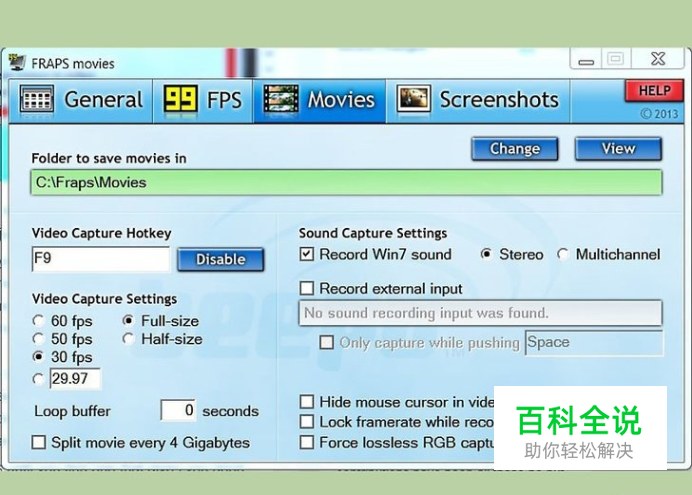Viewport: 692px width, 495px height.
Task: Click View to open movies folder
Action: (618, 149)
